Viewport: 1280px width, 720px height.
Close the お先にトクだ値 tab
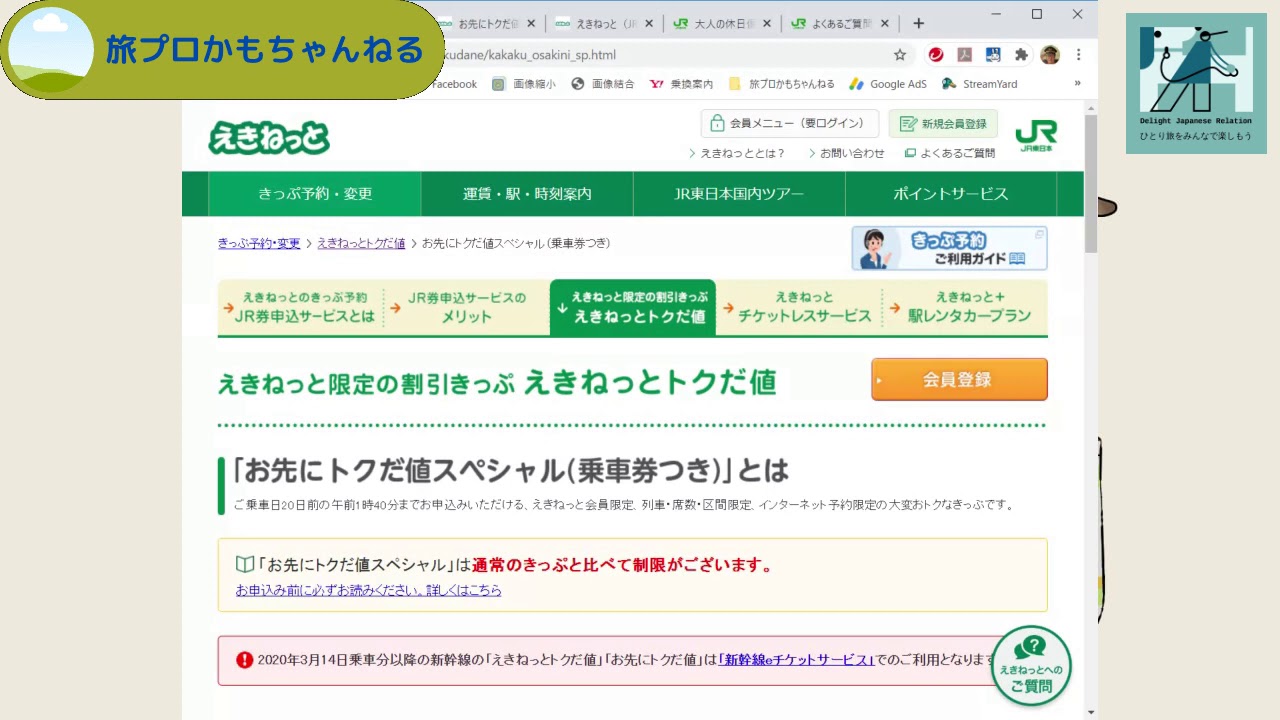[531, 23]
